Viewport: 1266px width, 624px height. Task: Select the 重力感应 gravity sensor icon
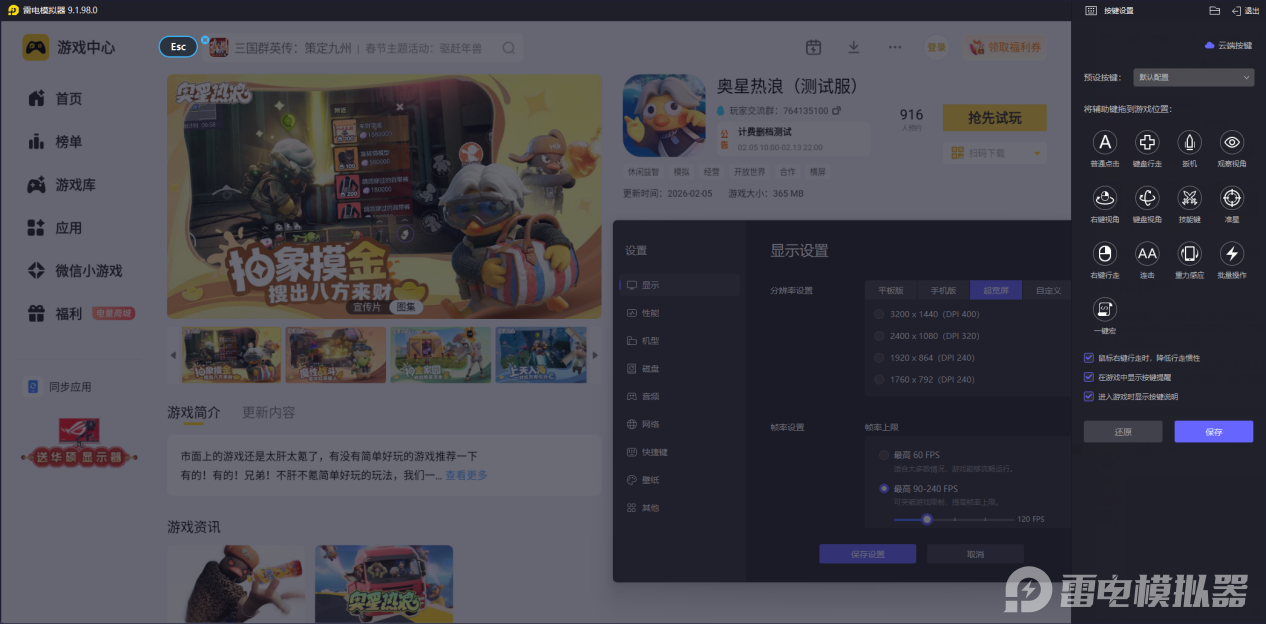tap(1189, 253)
